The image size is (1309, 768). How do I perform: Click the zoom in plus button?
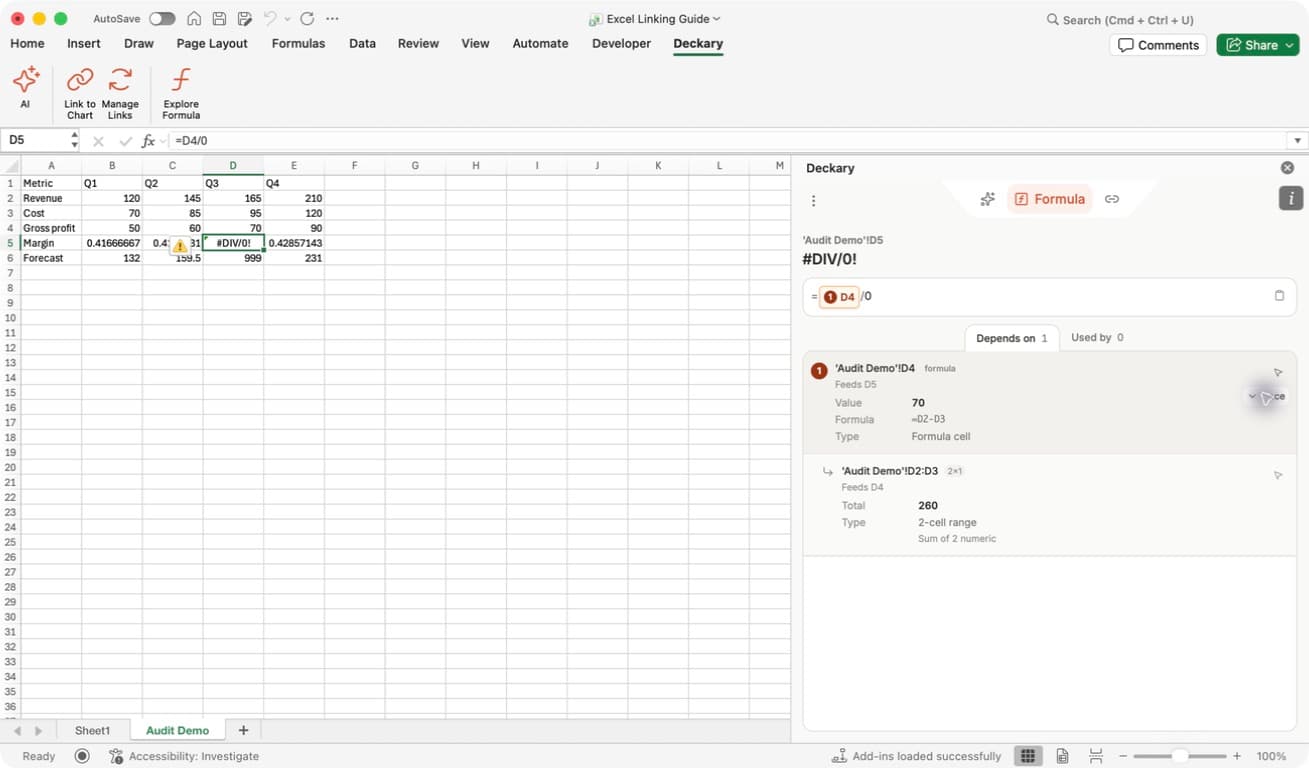click(1237, 756)
